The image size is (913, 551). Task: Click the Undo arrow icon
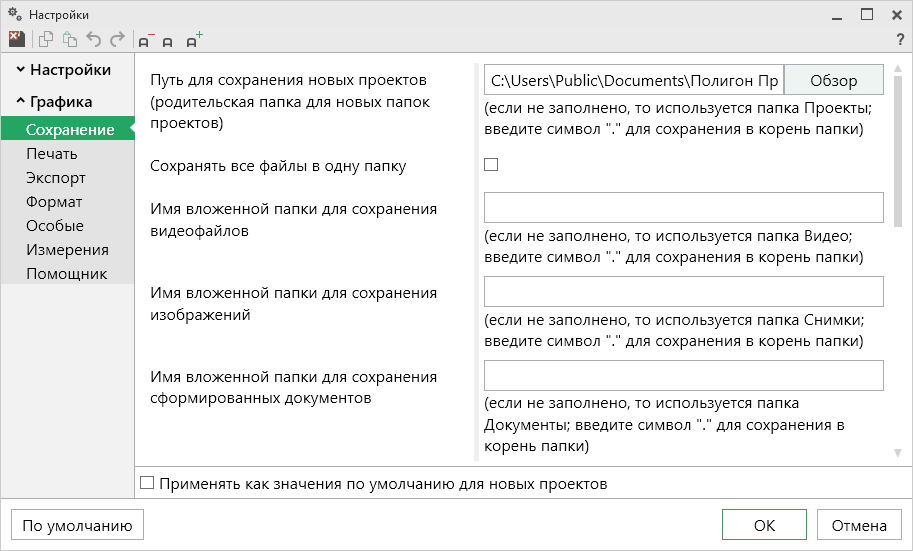(94, 40)
